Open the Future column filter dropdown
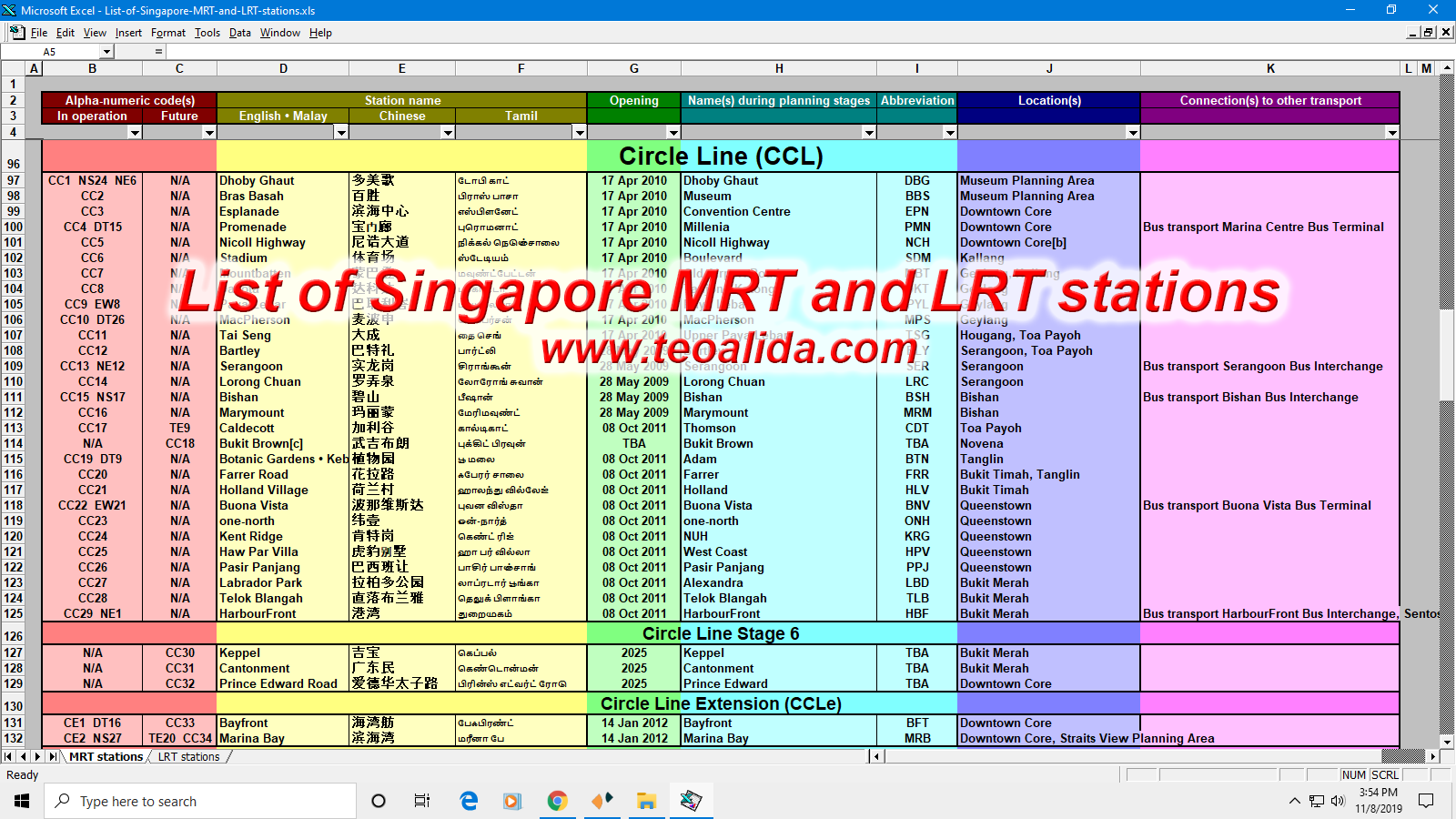1456x819 pixels. coord(208,133)
